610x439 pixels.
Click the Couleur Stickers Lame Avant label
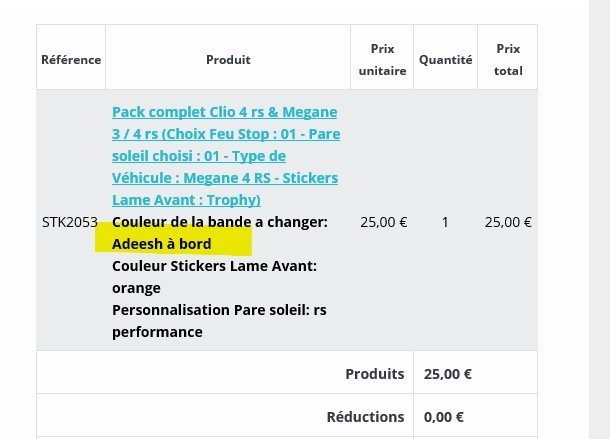coord(214,266)
